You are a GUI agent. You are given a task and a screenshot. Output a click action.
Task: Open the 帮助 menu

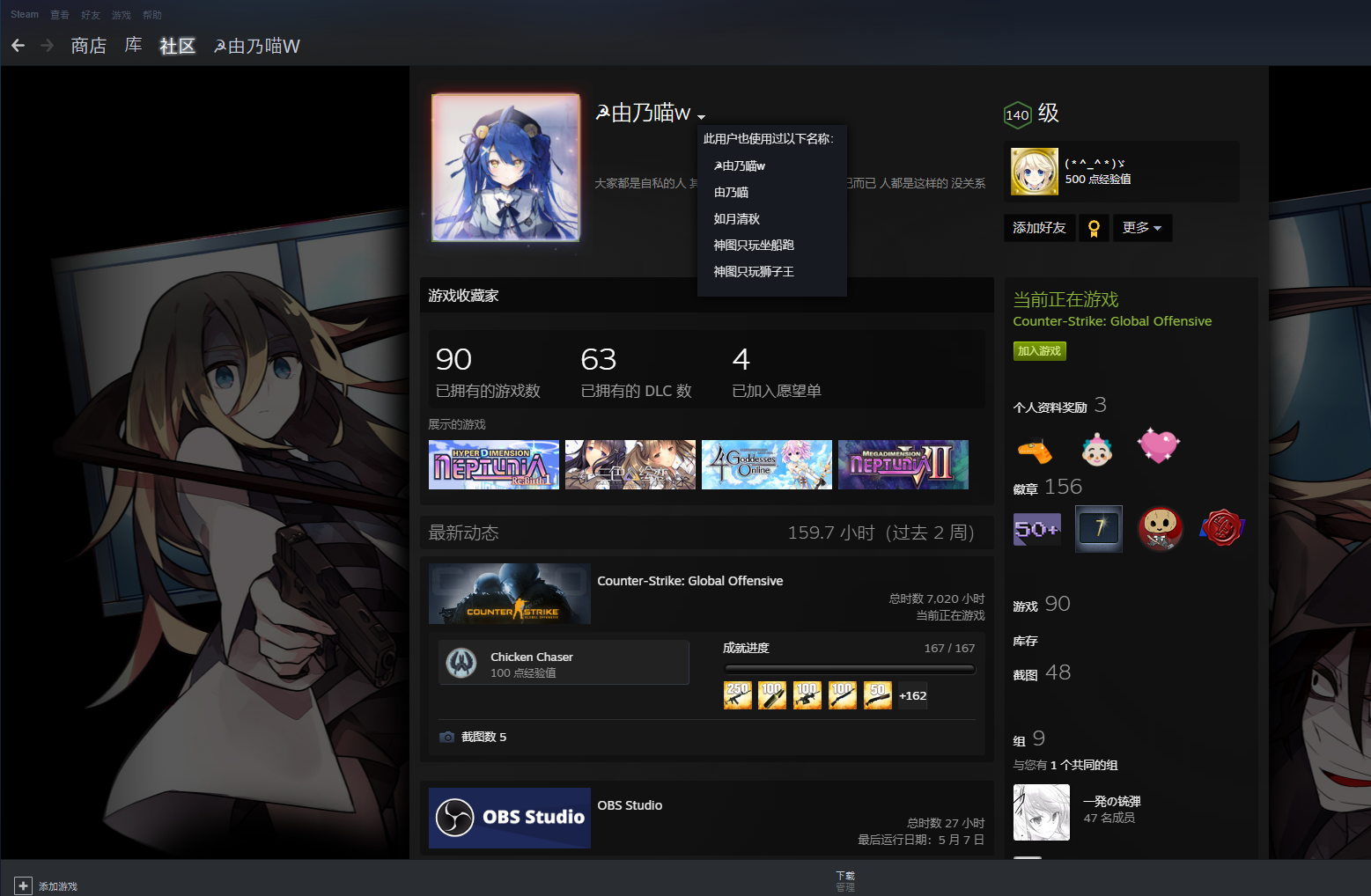(x=152, y=15)
